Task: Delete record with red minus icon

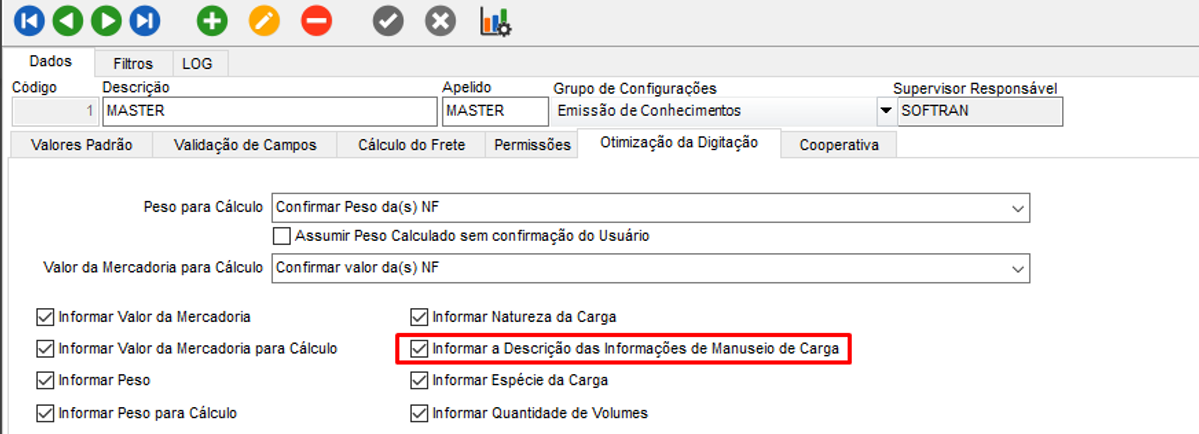Action: (x=316, y=20)
